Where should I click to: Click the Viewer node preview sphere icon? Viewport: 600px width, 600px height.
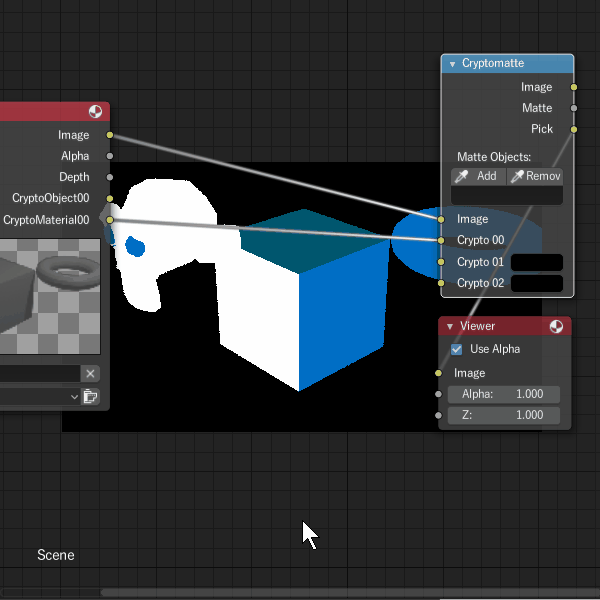(x=556, y=326)
